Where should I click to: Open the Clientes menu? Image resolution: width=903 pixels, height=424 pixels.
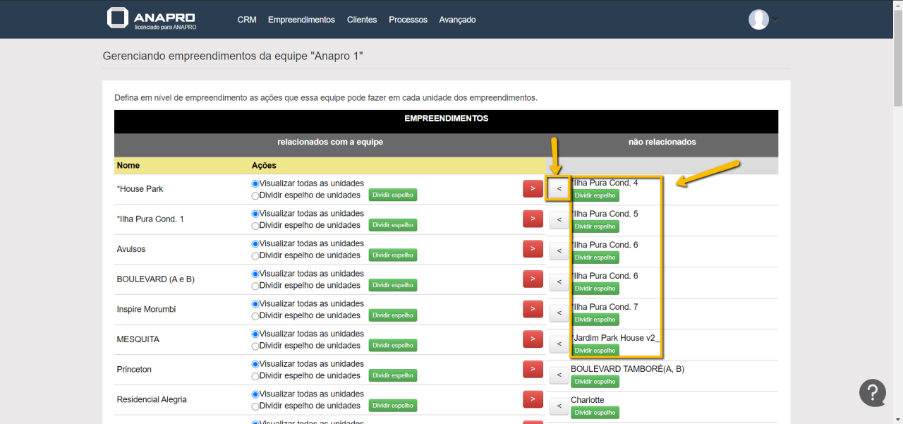coord(362,20)
